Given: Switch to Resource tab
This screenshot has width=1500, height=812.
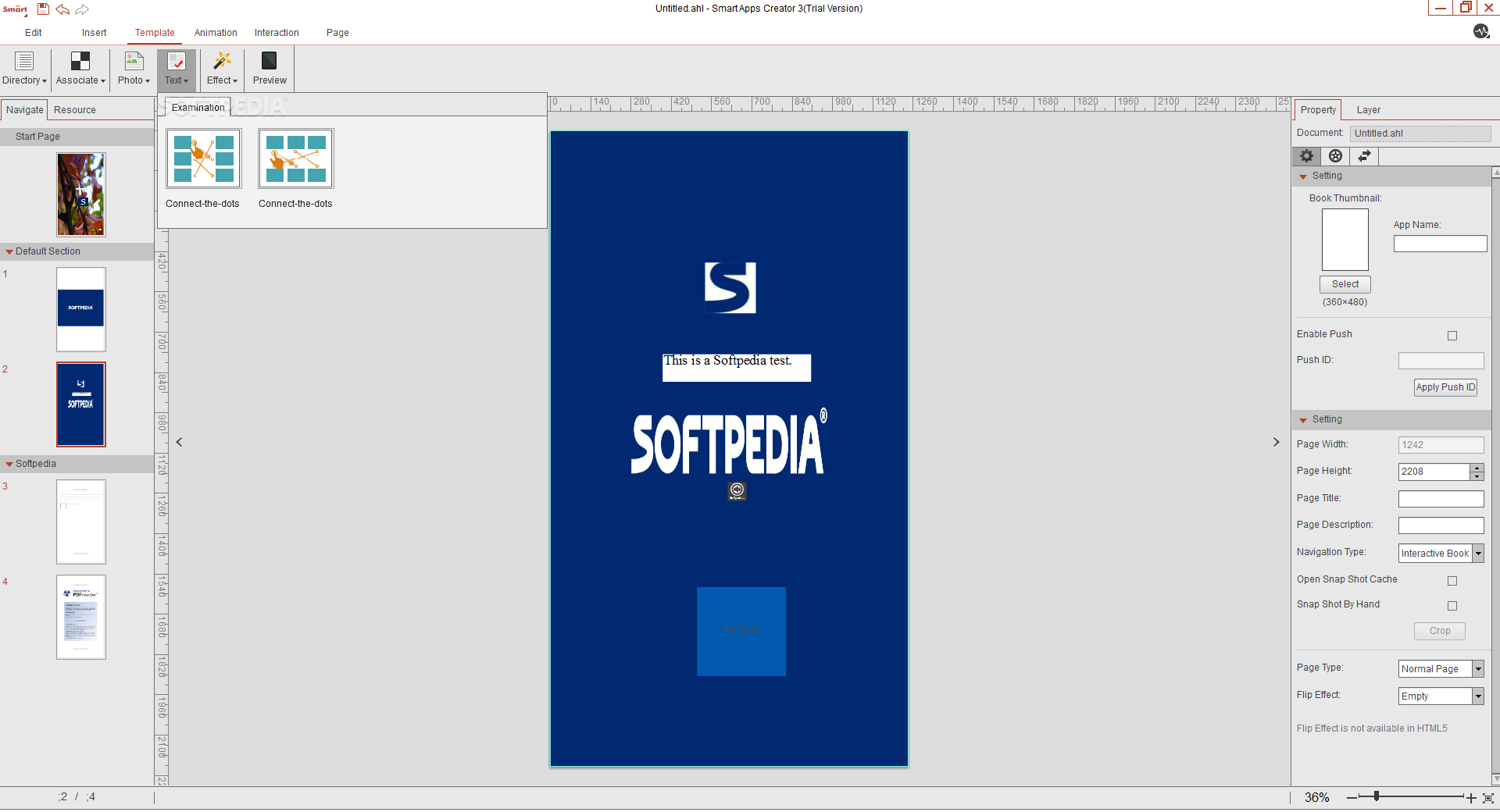Looking at the screenshot, I should (x=75, y=110).
